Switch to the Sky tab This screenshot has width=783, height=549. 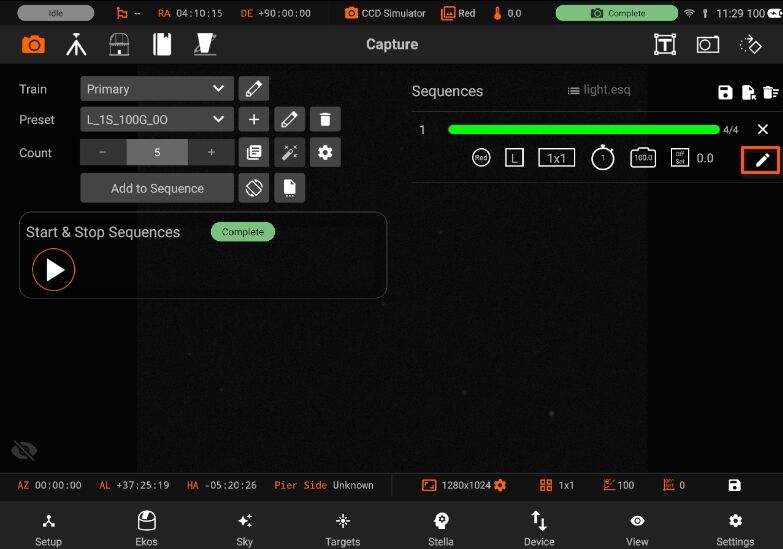(245, 530)
